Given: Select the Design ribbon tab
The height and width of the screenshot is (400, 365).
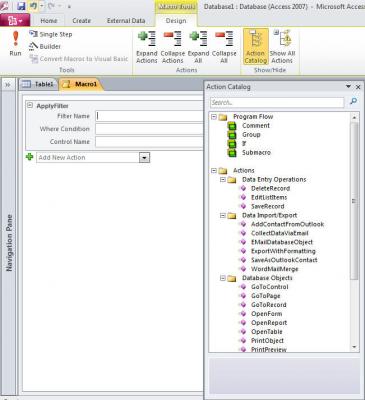Looking at the screenshot, I should click(176, 21).
